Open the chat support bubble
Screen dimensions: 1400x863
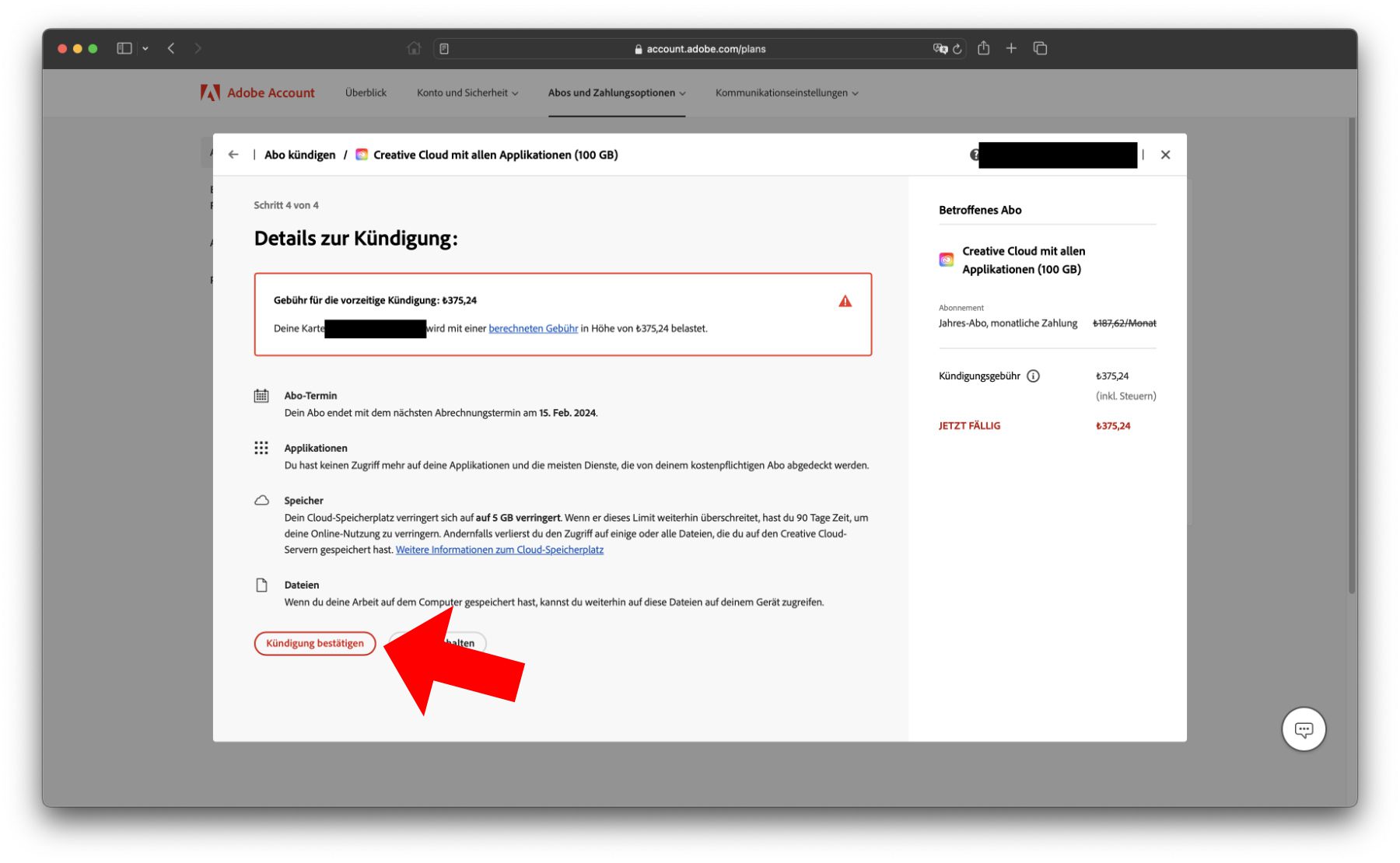pos(1304,729)
